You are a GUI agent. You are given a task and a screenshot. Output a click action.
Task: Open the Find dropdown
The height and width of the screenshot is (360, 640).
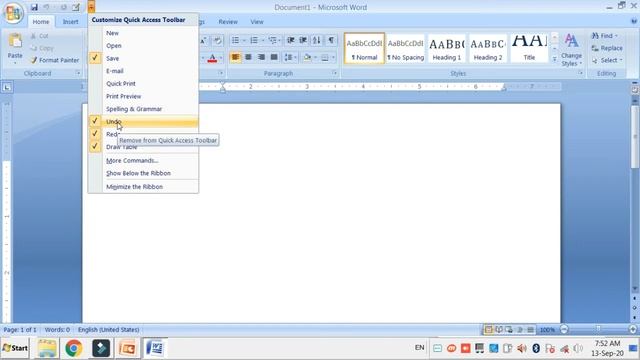point(604,36)
